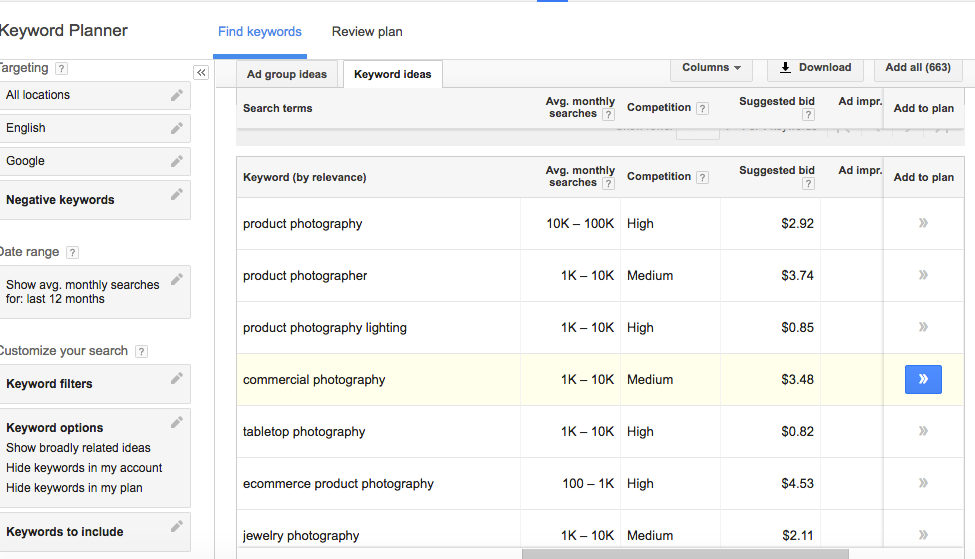975x559 pixels.
Task: Click 'tabletop photography' keyword text
Action: (x=304, y=432)
